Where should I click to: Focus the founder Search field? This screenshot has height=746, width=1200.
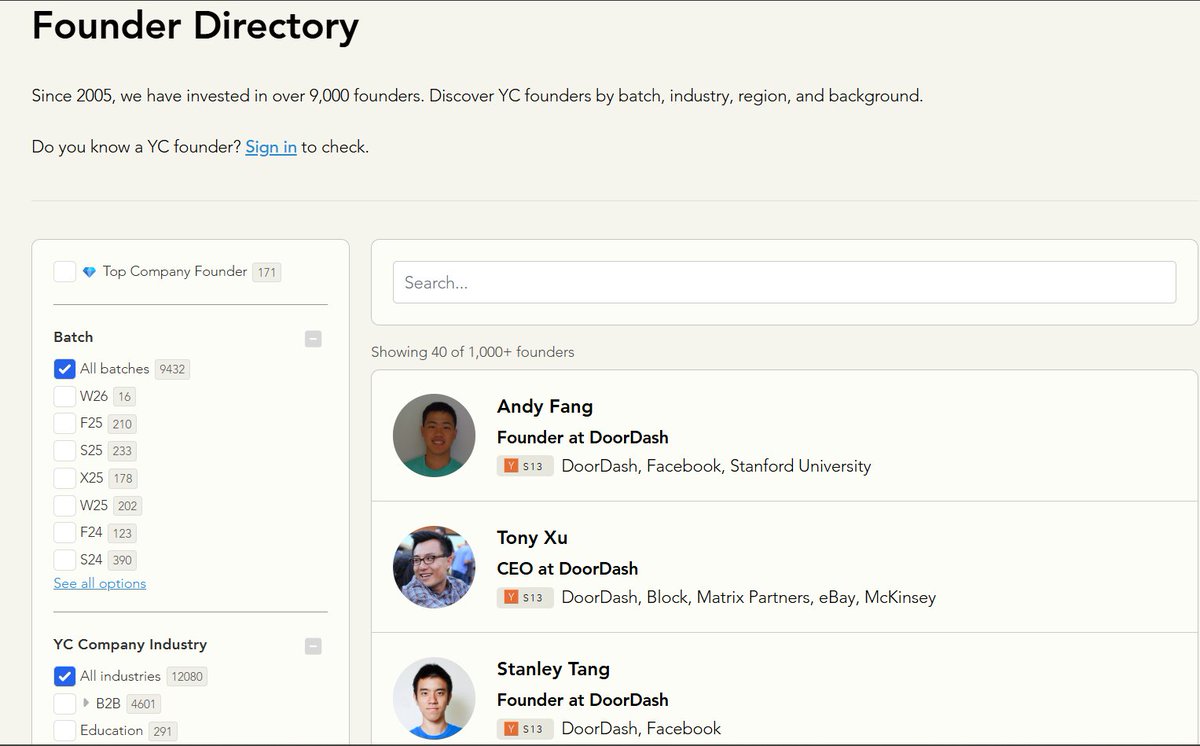784,282
